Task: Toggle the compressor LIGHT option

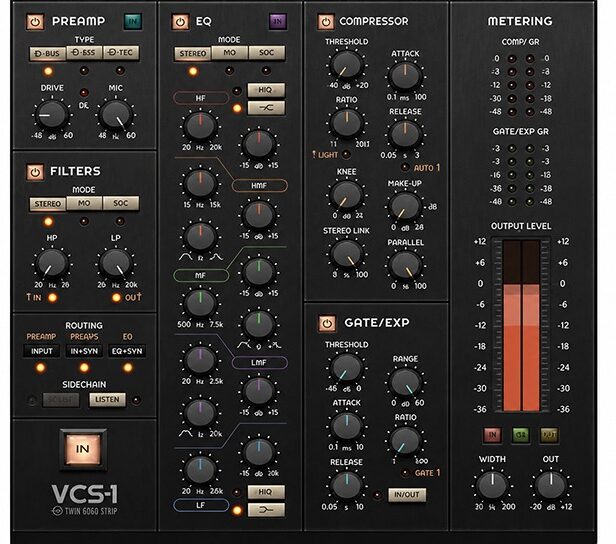Action: point(346,155)
